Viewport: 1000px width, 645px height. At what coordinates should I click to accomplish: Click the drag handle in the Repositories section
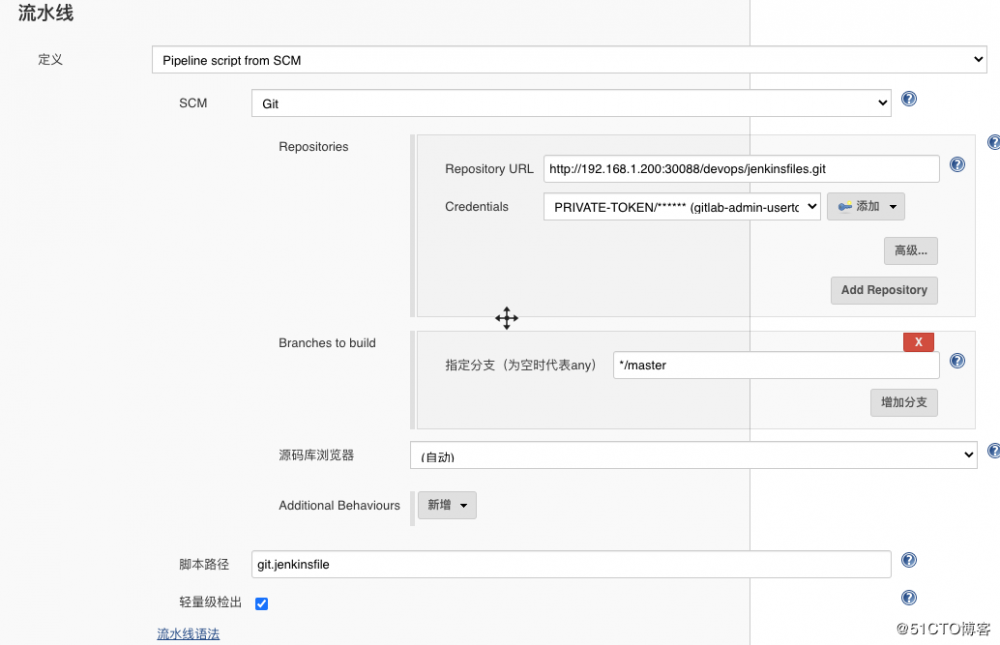tap(506, 318)
